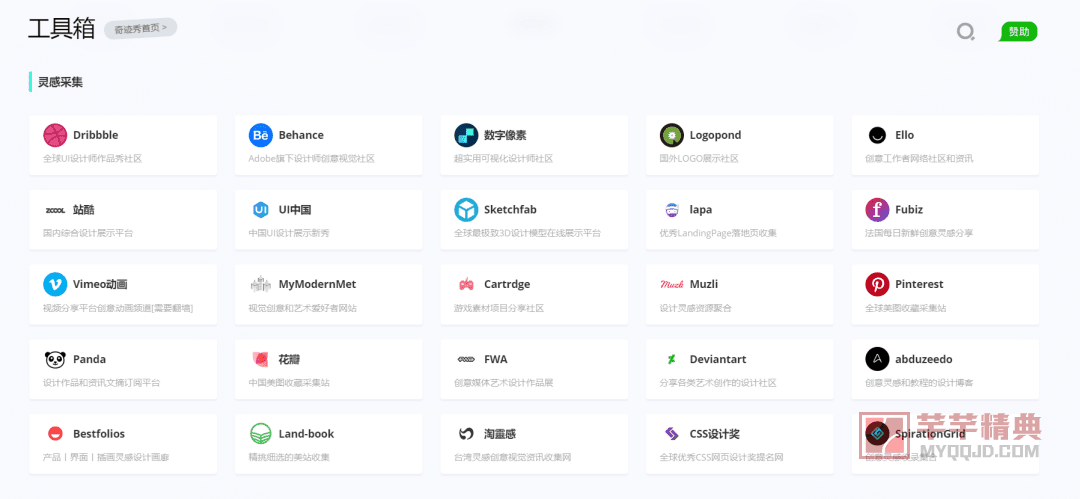The height and width of the screenshot is (499, 1080).
Task: Open the Behance logo icon
Action: 260,135
